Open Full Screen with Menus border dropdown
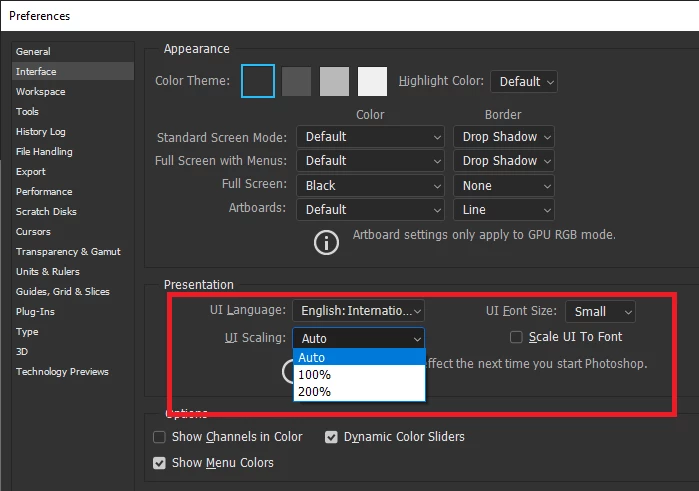699x491 pixels. (504, 161)
